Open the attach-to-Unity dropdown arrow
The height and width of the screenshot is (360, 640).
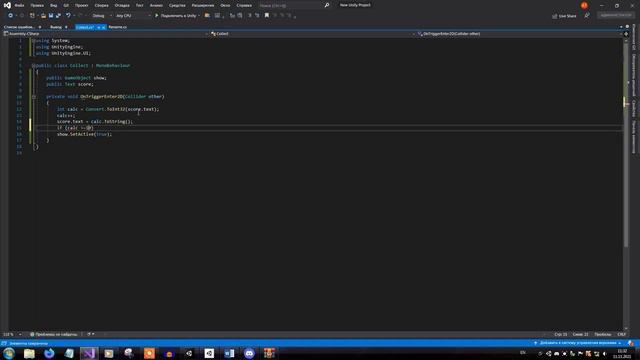[x=199, y=16]
